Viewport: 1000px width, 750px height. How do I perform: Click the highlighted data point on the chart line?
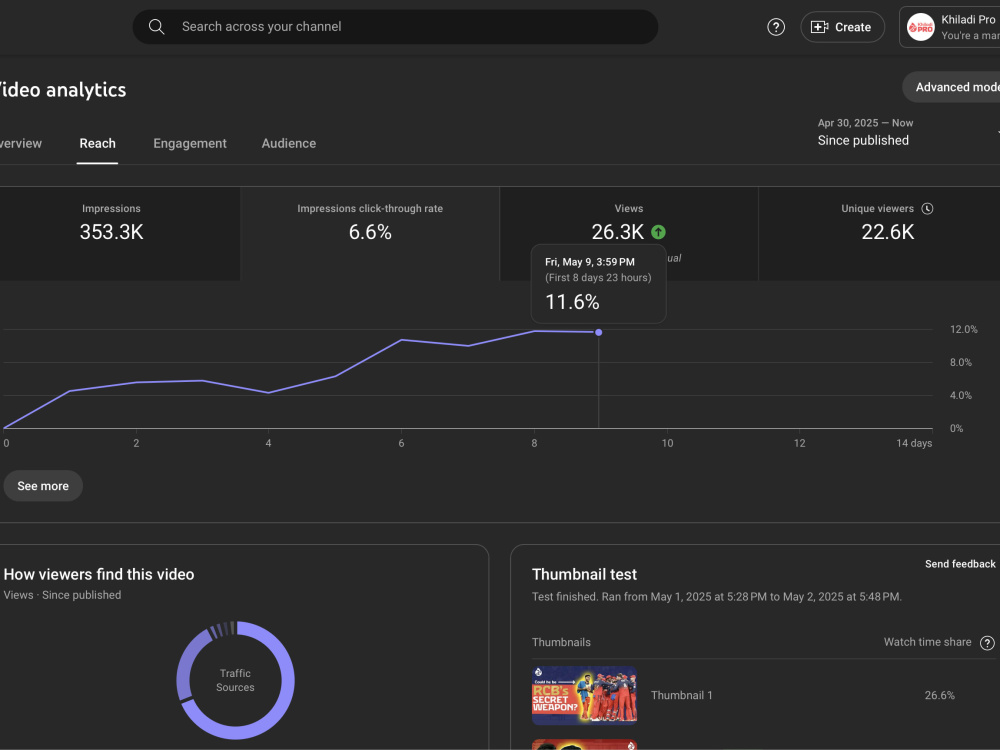[x=598, y=332]
